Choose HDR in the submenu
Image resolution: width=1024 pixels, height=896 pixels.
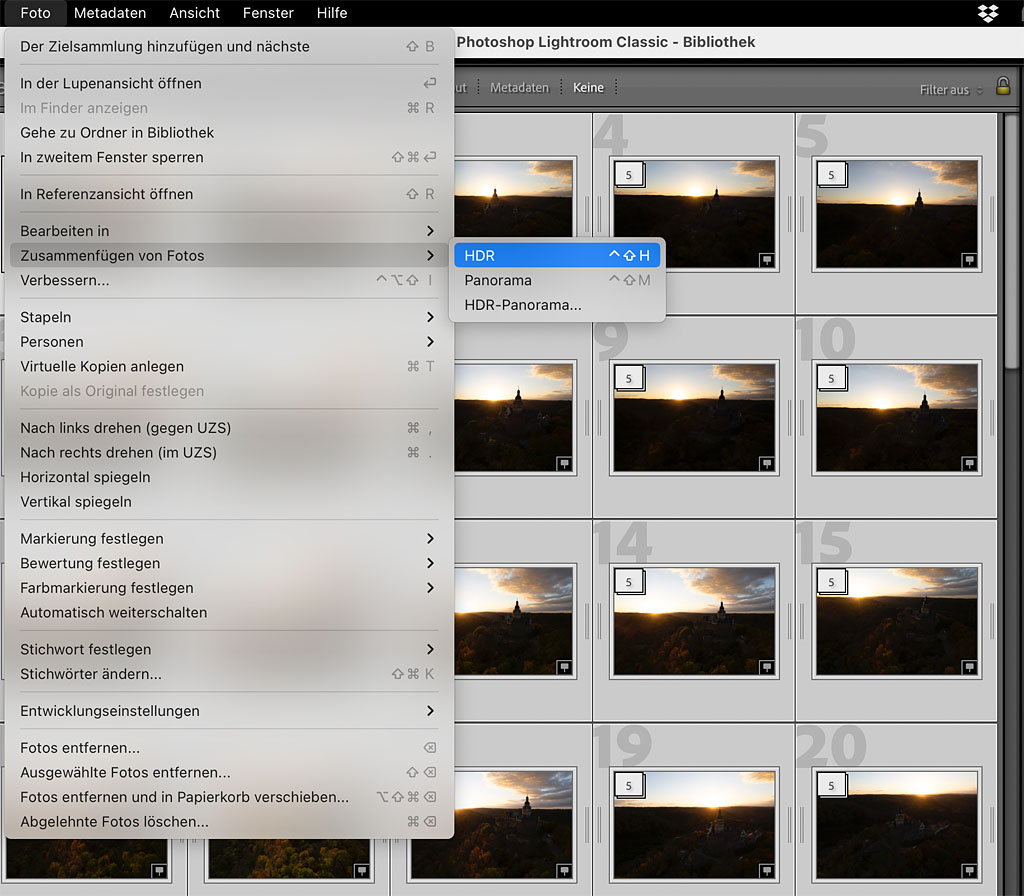556,255
